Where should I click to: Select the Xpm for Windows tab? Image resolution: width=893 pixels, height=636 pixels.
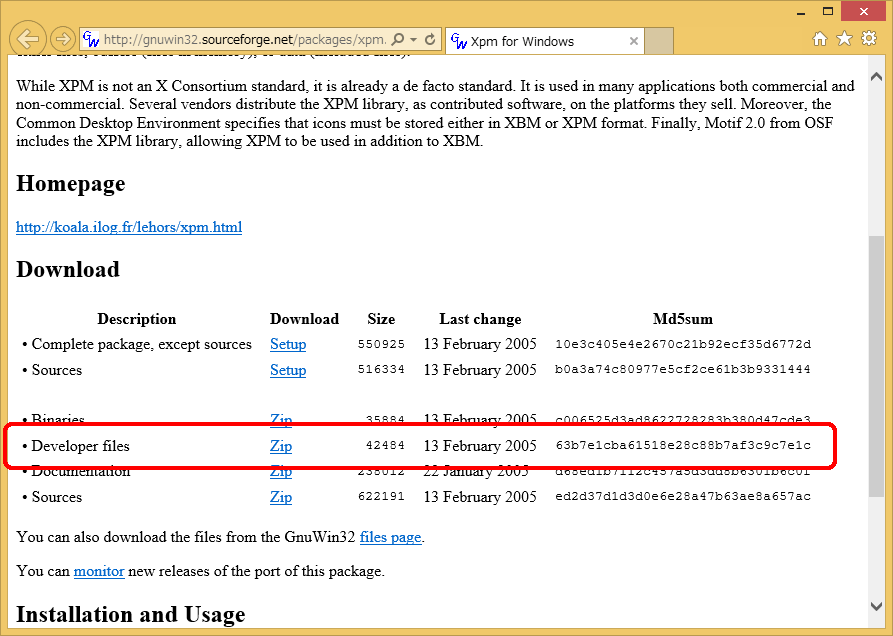pyautogui.click(x=544, y=41)
